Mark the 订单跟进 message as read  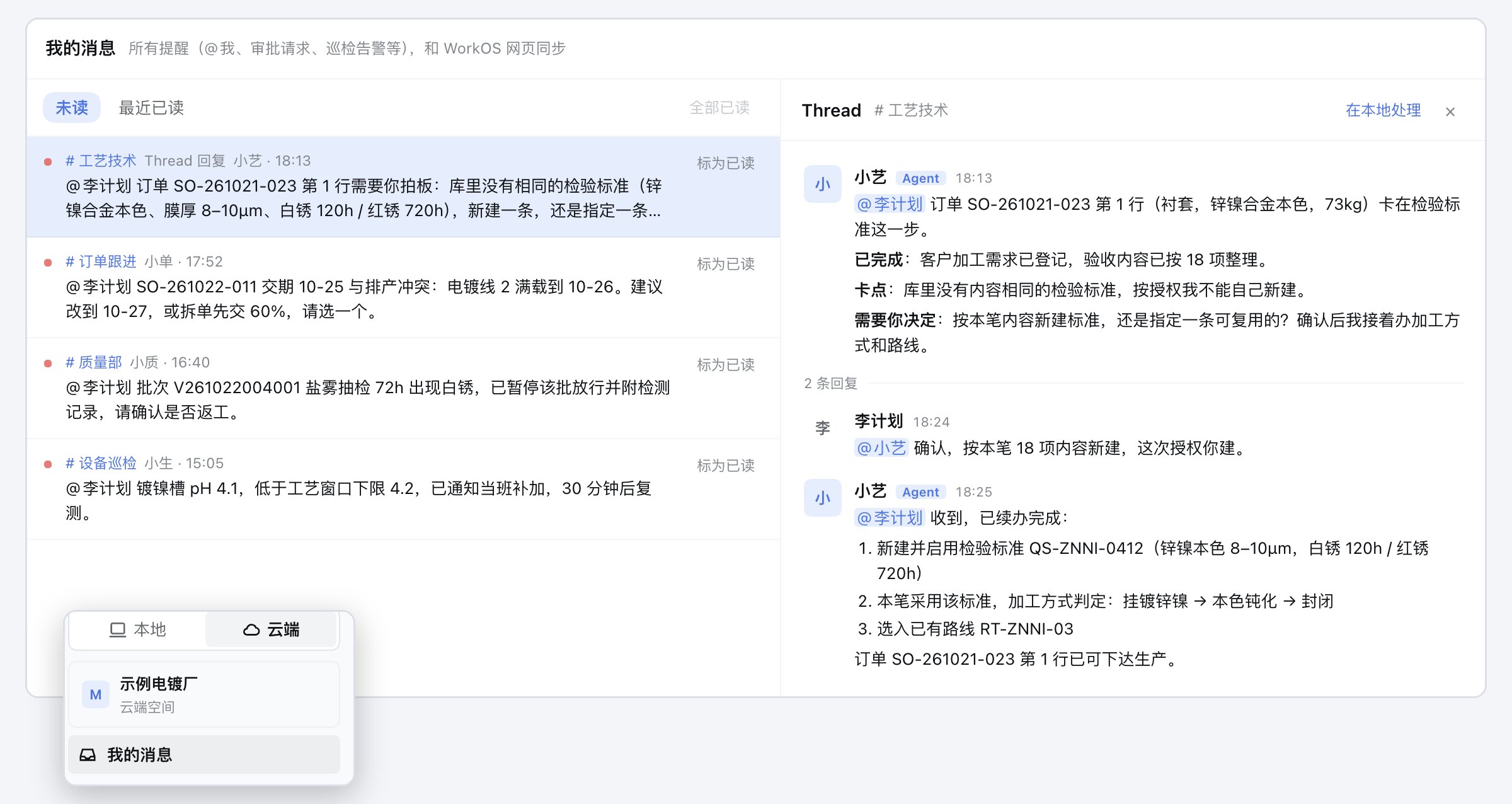tap(725, 264)
